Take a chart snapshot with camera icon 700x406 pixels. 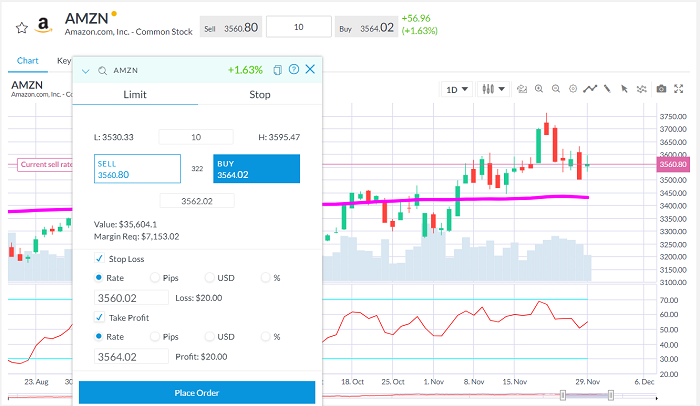(661, 89)
